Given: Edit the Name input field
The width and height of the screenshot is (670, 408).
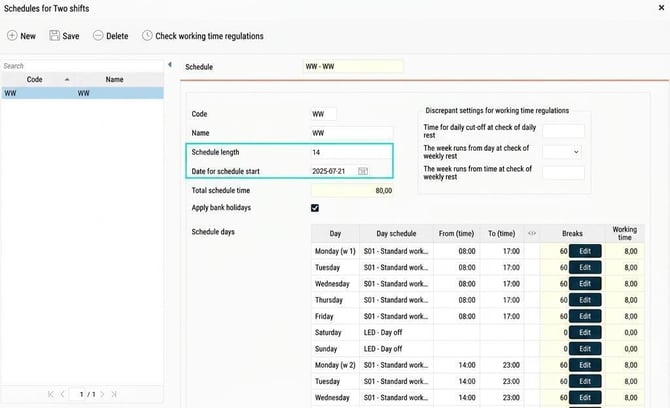Looking at the screenshot, I should click(351, 133).
